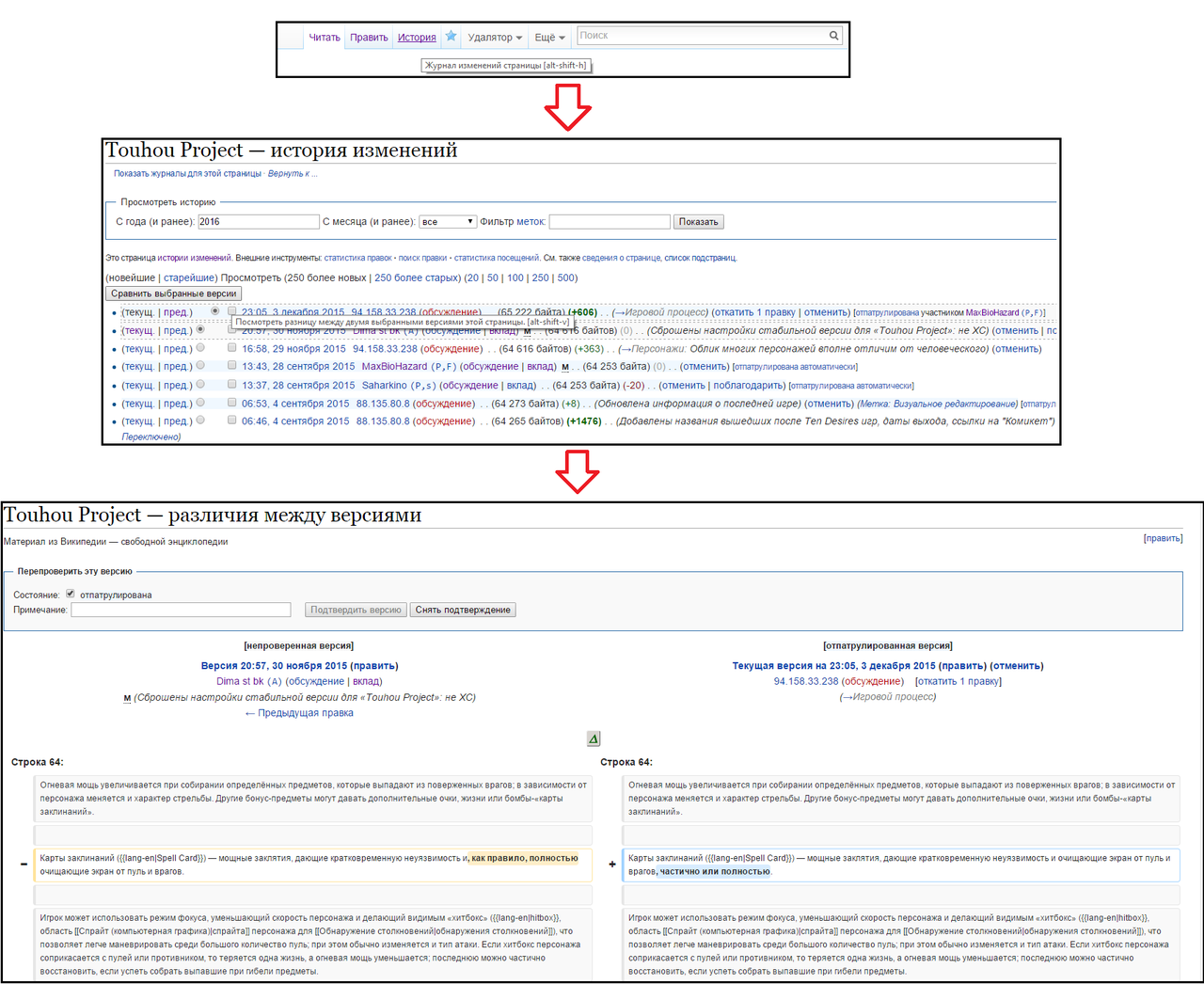Open MaxBioHazard user link in 13:43 row
Screen dimensions: 1204x984
[x=394, y=367]
